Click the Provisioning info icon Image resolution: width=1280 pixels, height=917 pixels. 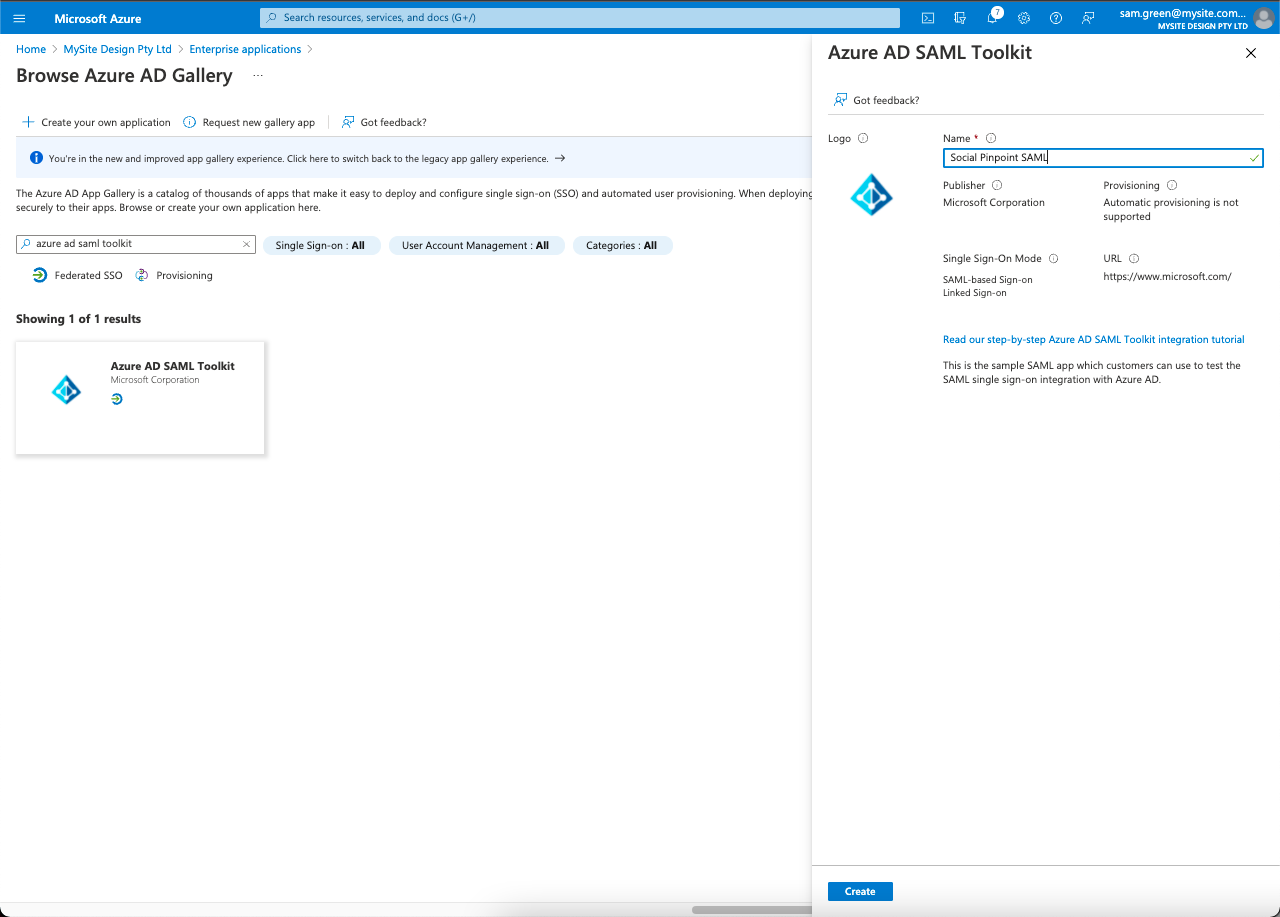coord(1172,185)
